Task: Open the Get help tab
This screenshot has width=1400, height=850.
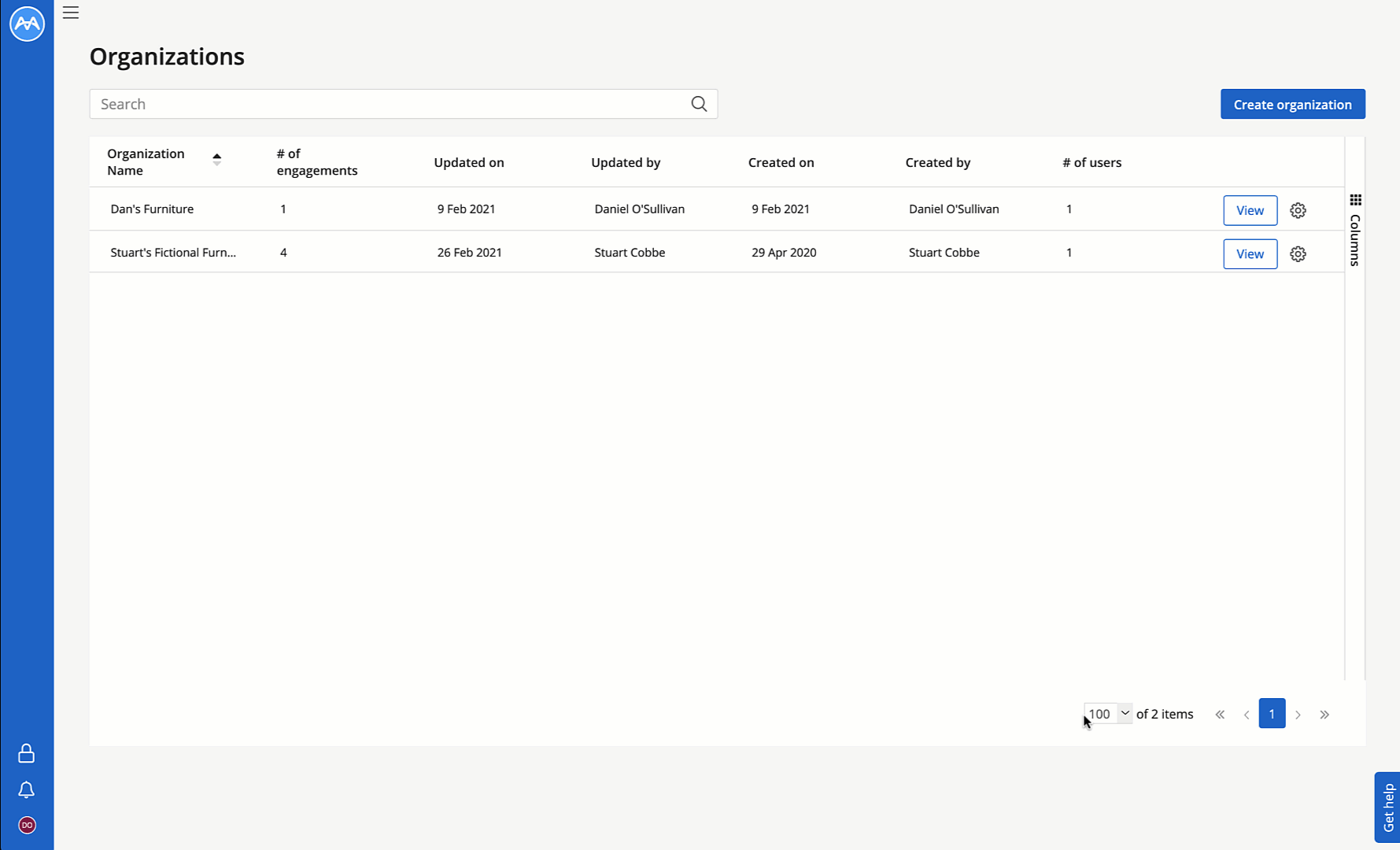Action: (x=1387, y=807)
